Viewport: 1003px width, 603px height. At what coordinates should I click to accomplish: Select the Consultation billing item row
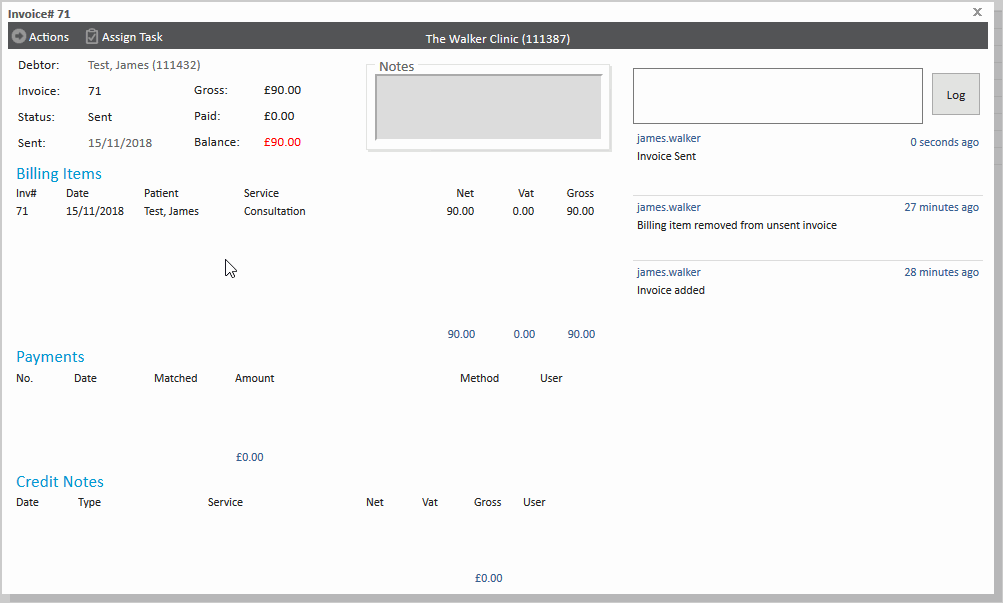pyautogui.click(x=274, y=211)
